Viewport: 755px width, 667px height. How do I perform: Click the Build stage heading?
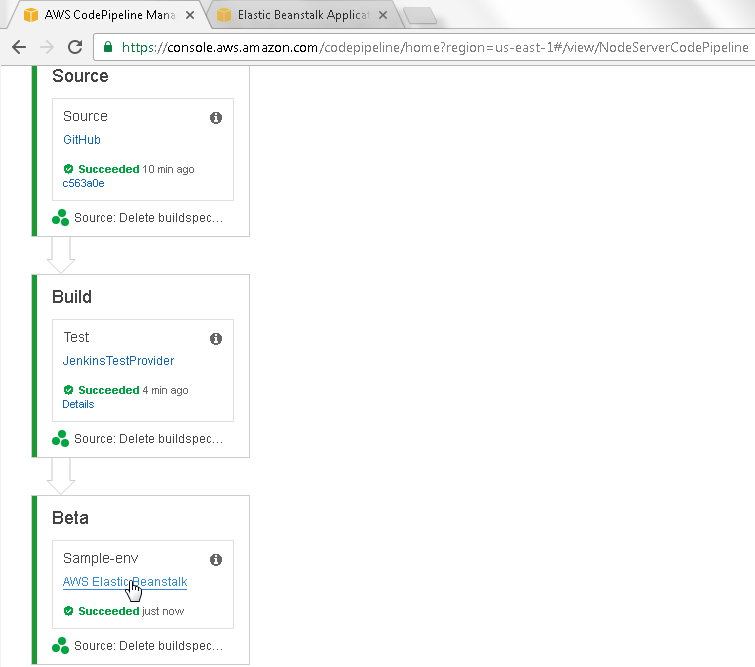72,297
